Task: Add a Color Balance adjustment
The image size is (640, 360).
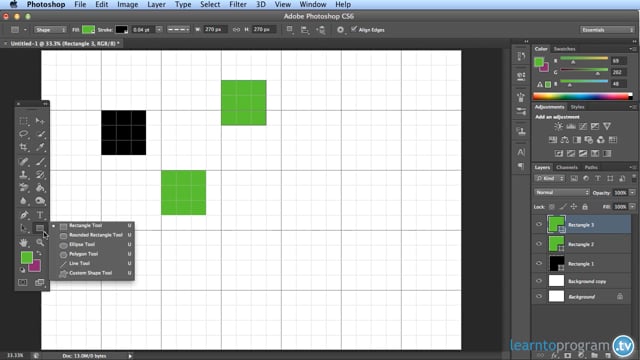Action: pyautogui.click(x=564, y=140)
